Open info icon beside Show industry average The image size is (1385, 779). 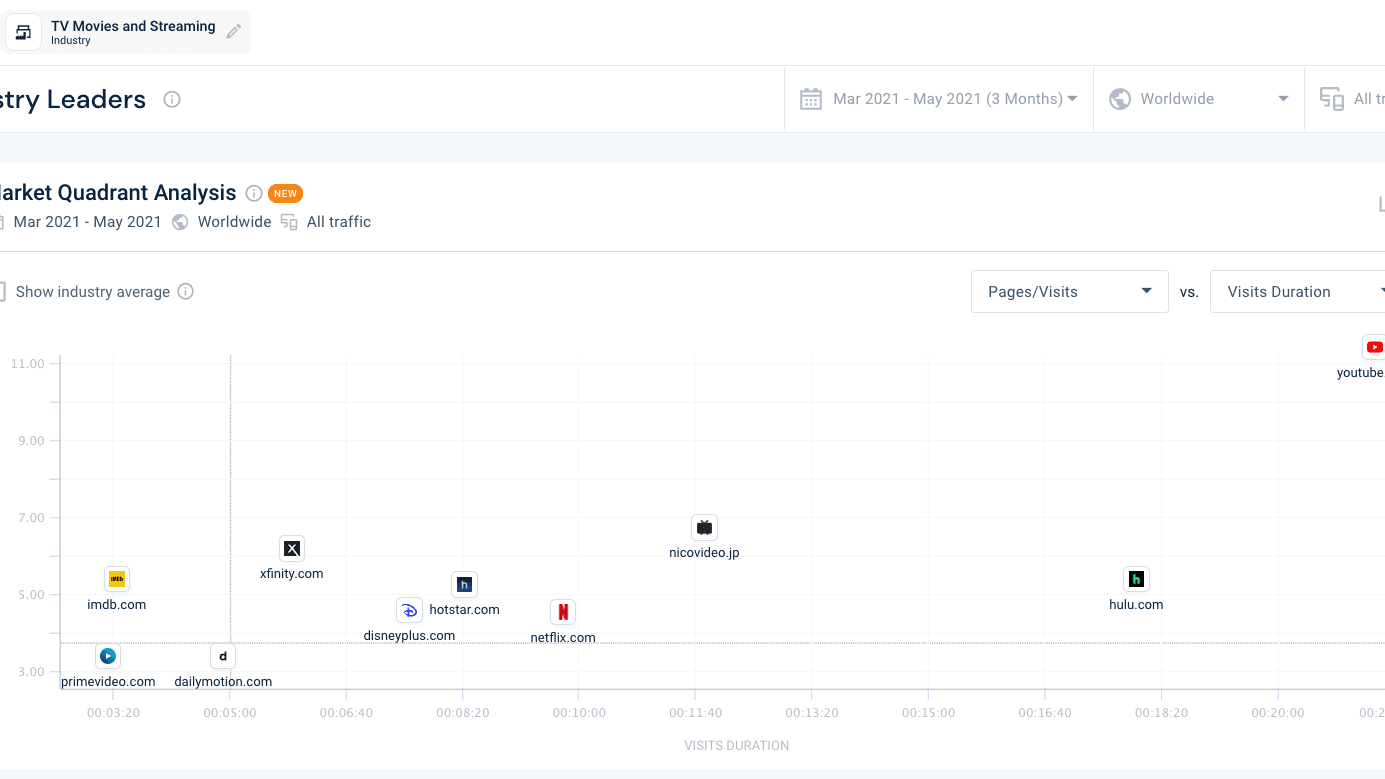pyautogui.click(x=185, y=292)
